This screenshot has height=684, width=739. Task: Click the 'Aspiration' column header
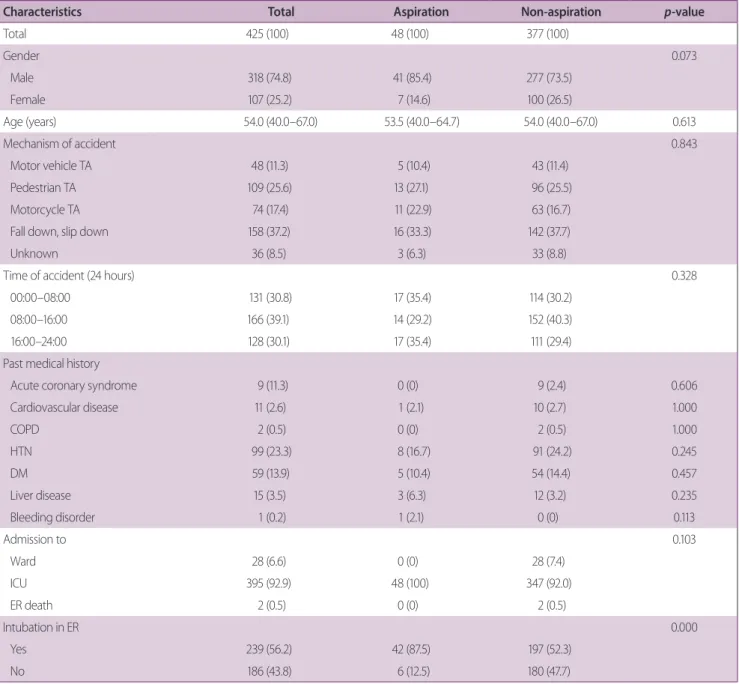421,12
